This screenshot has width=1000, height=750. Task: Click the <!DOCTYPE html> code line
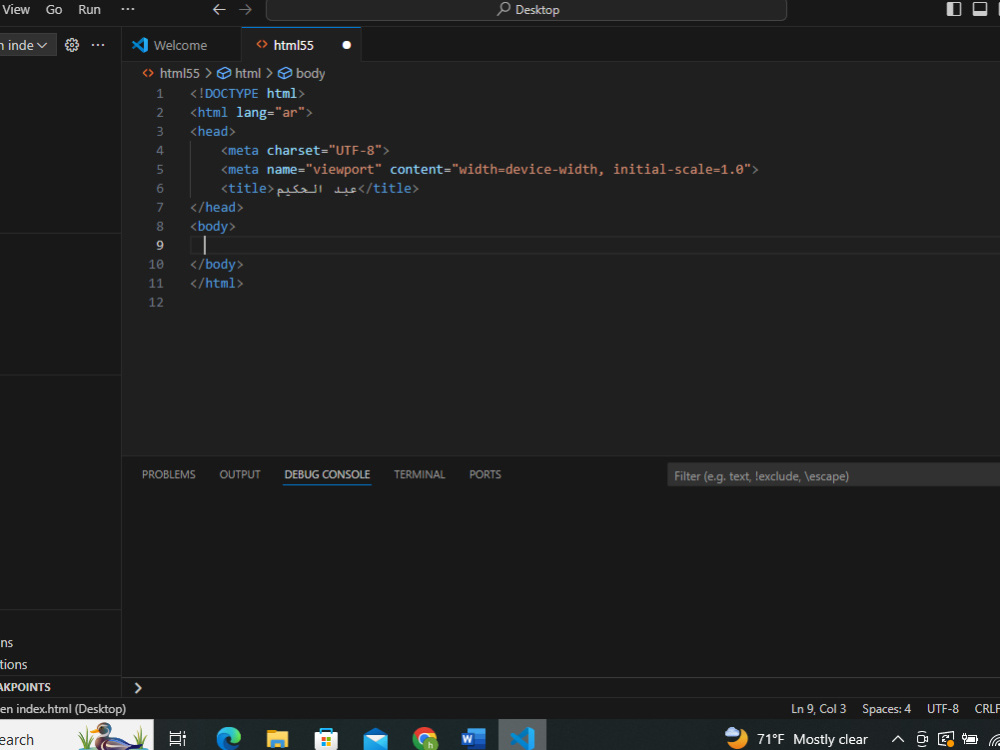247,94
